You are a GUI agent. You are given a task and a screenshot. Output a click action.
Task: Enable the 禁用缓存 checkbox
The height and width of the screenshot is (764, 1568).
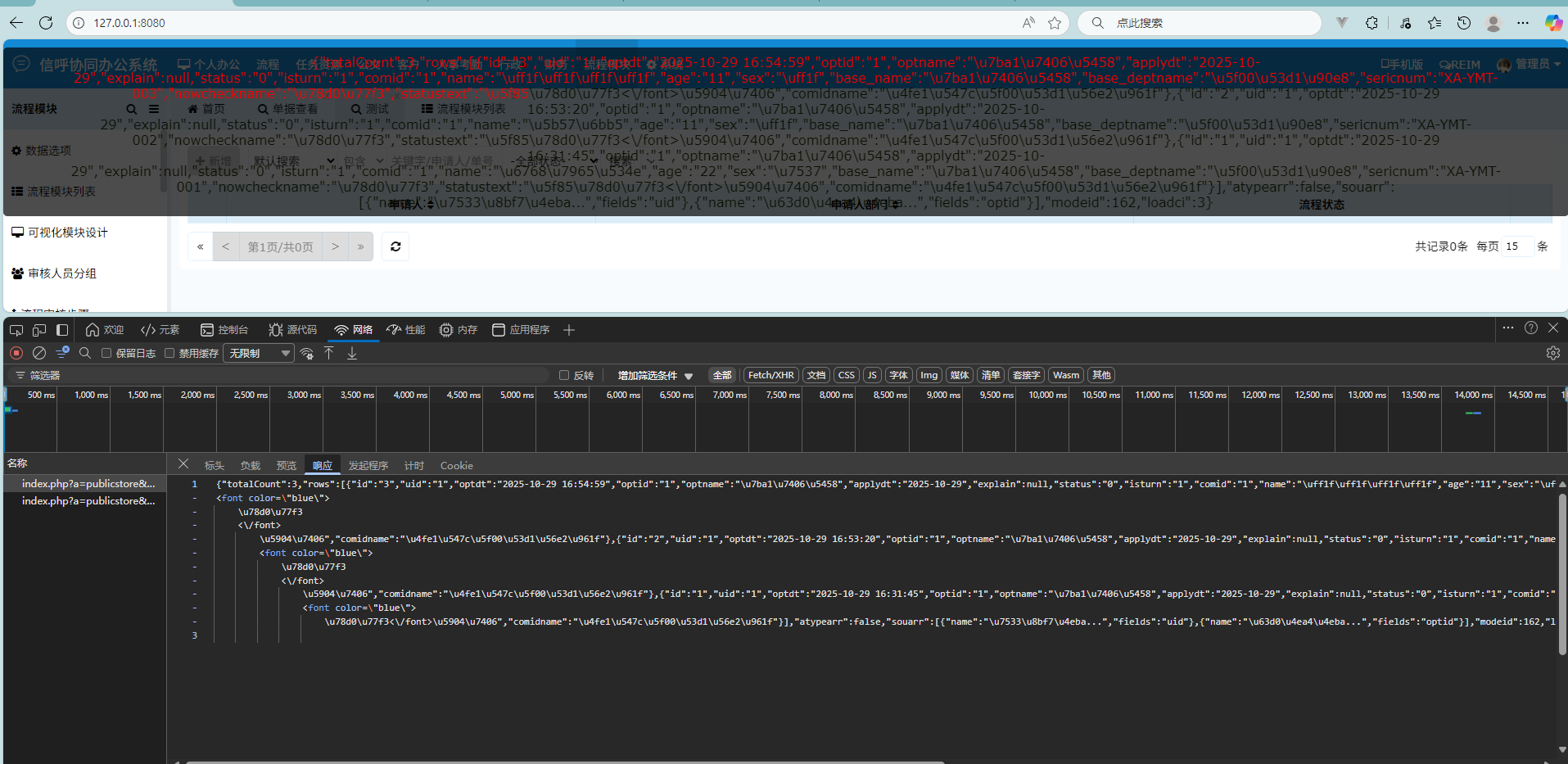169,353
